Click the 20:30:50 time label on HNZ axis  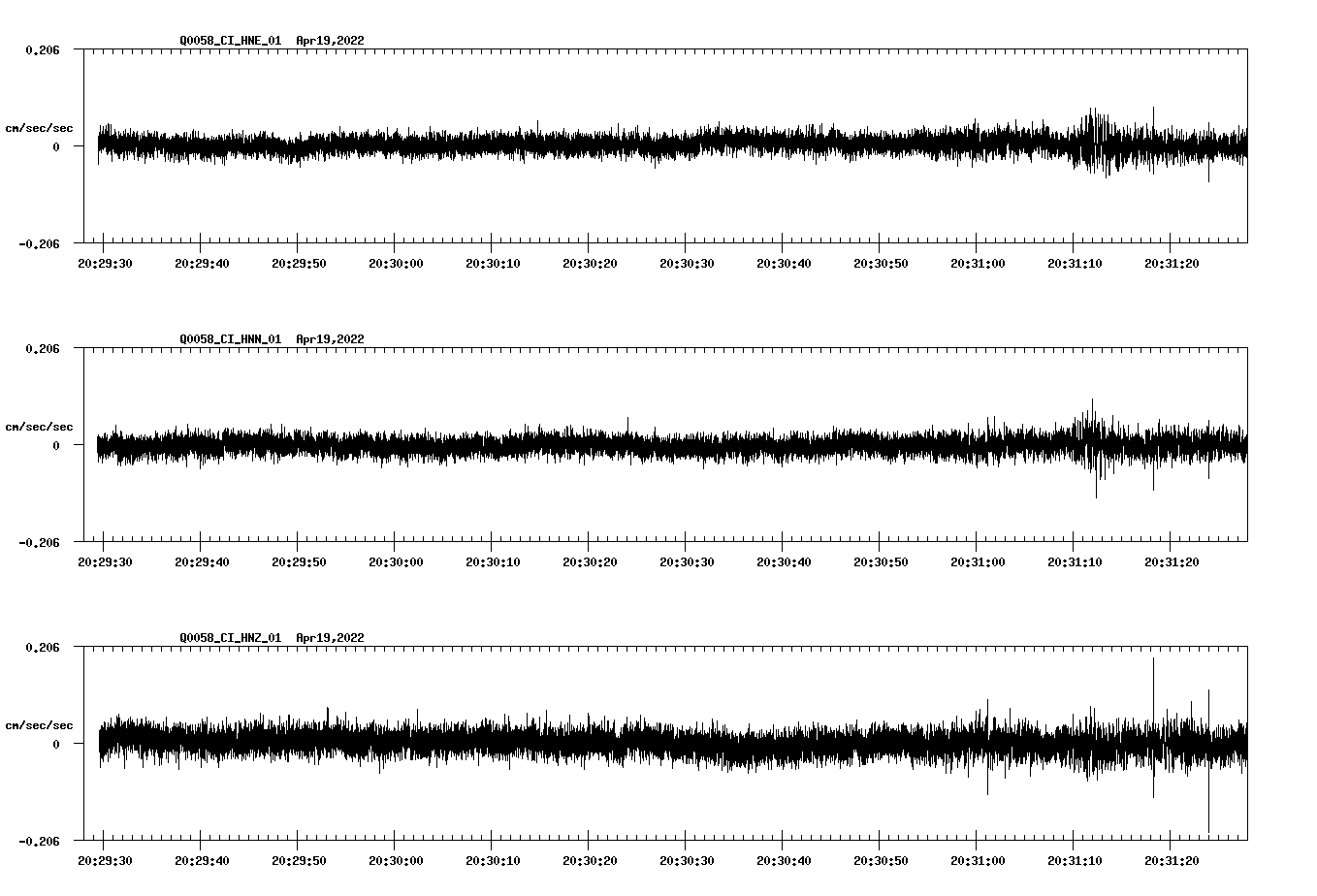[x=881, y=861]
